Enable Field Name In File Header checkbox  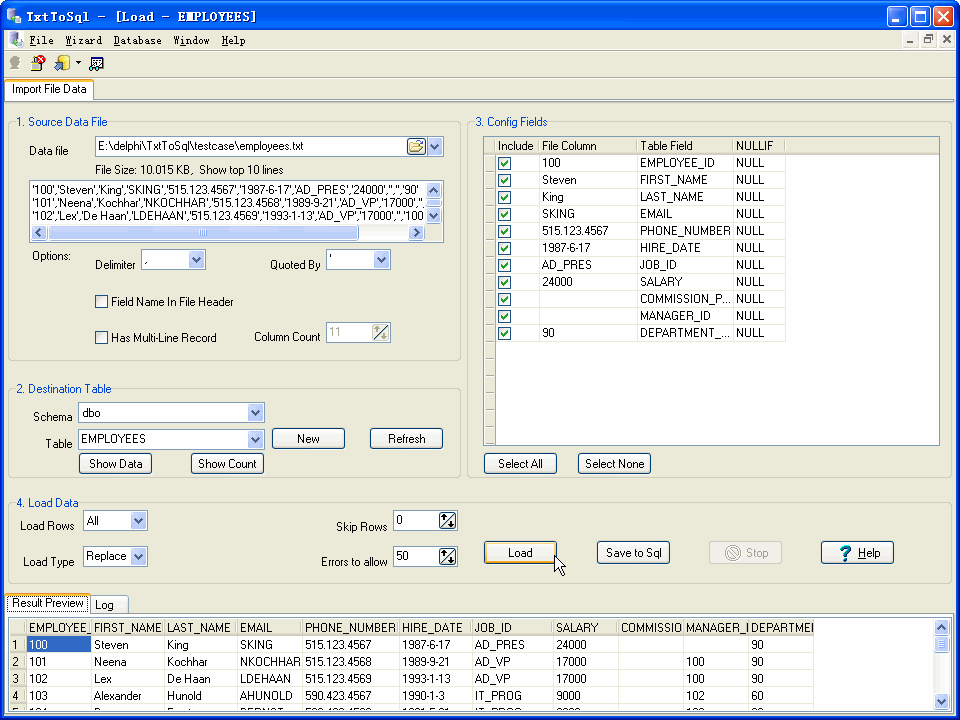[102, 302]
